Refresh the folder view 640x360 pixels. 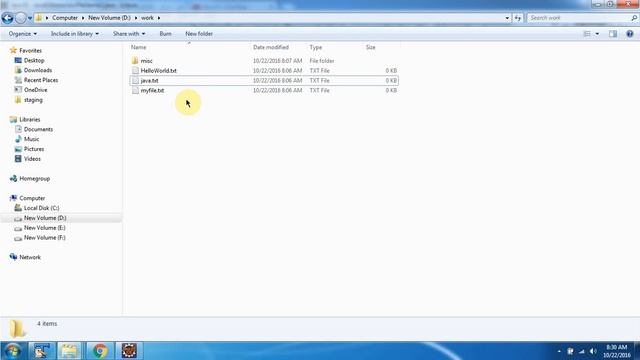pyautogui.click(x=518, y=18)
